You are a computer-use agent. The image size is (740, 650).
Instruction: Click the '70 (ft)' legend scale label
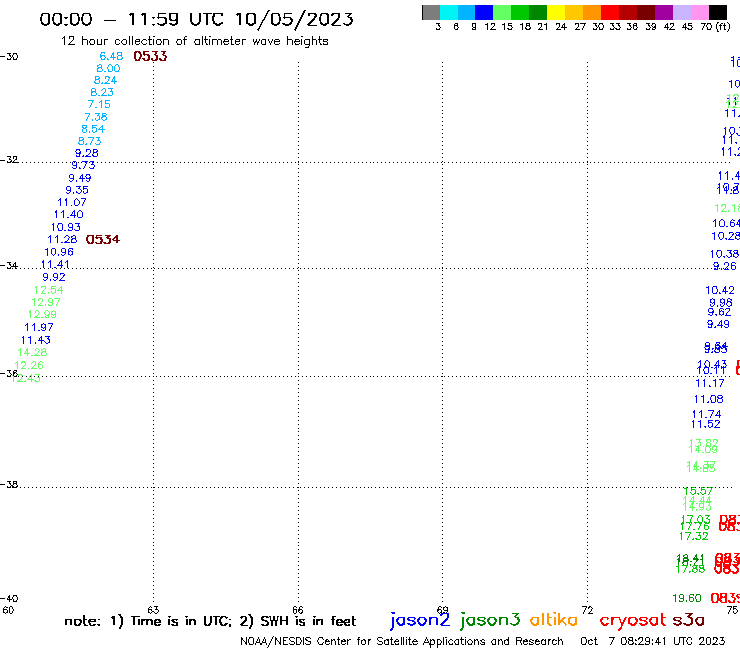715,27
